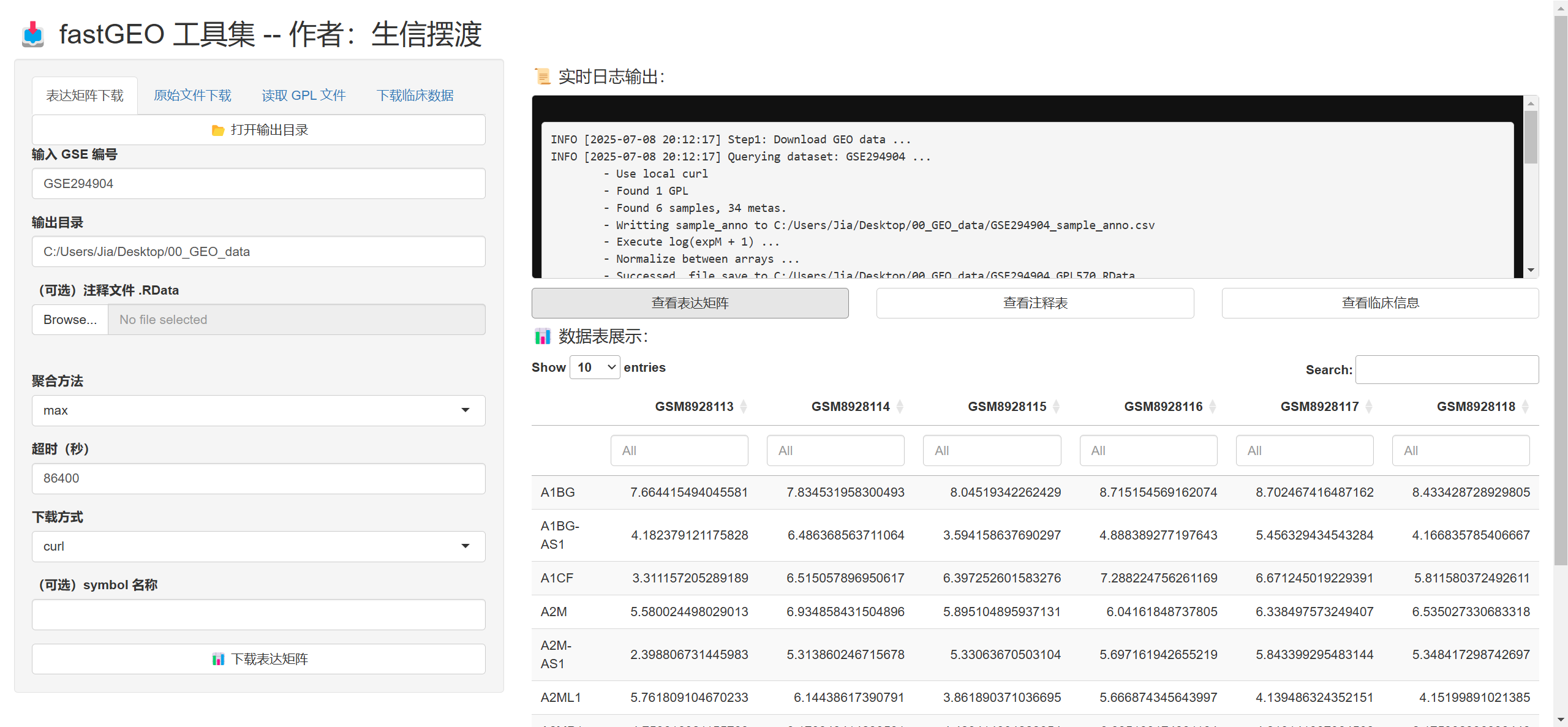Click Browse to choose an RData file
The width and height of the screenshot is (1568, 727).
pos(70,320)
